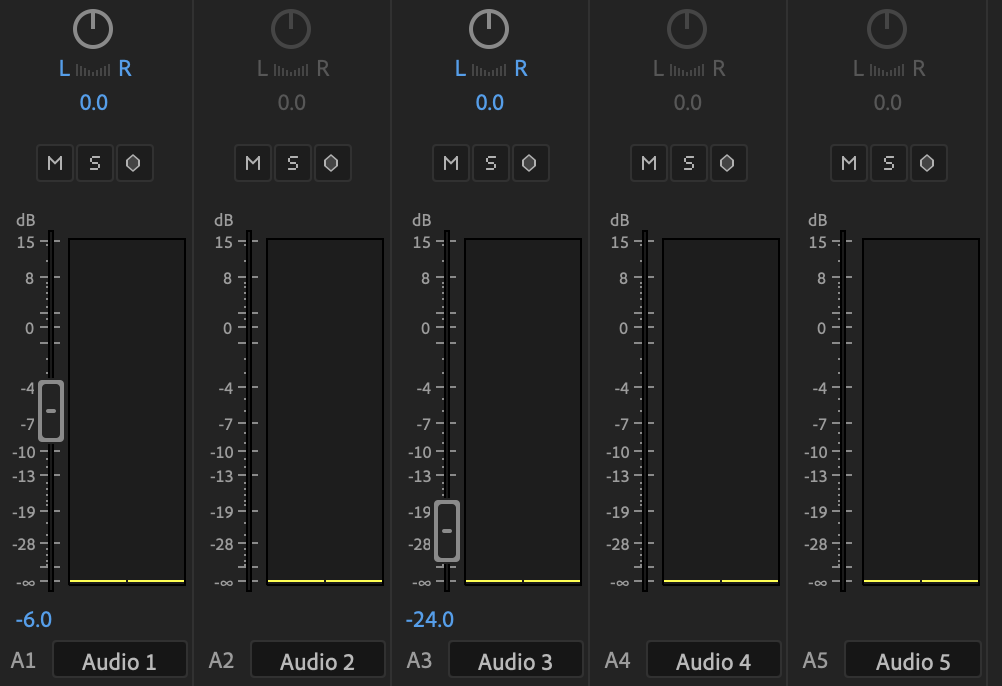Select the Audio 2 track name field
1002x686 pixels.
tap(318, 659)
